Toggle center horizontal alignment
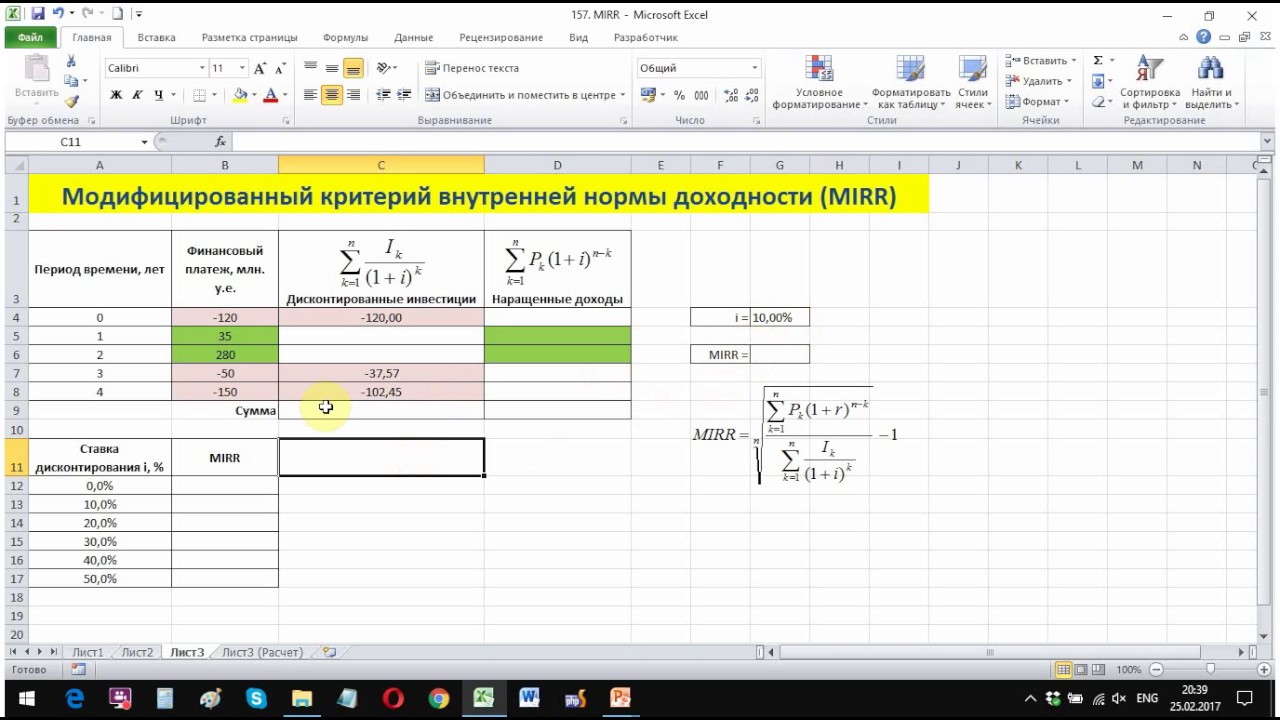Screen dimensions: 1280x720 (332, 95)
